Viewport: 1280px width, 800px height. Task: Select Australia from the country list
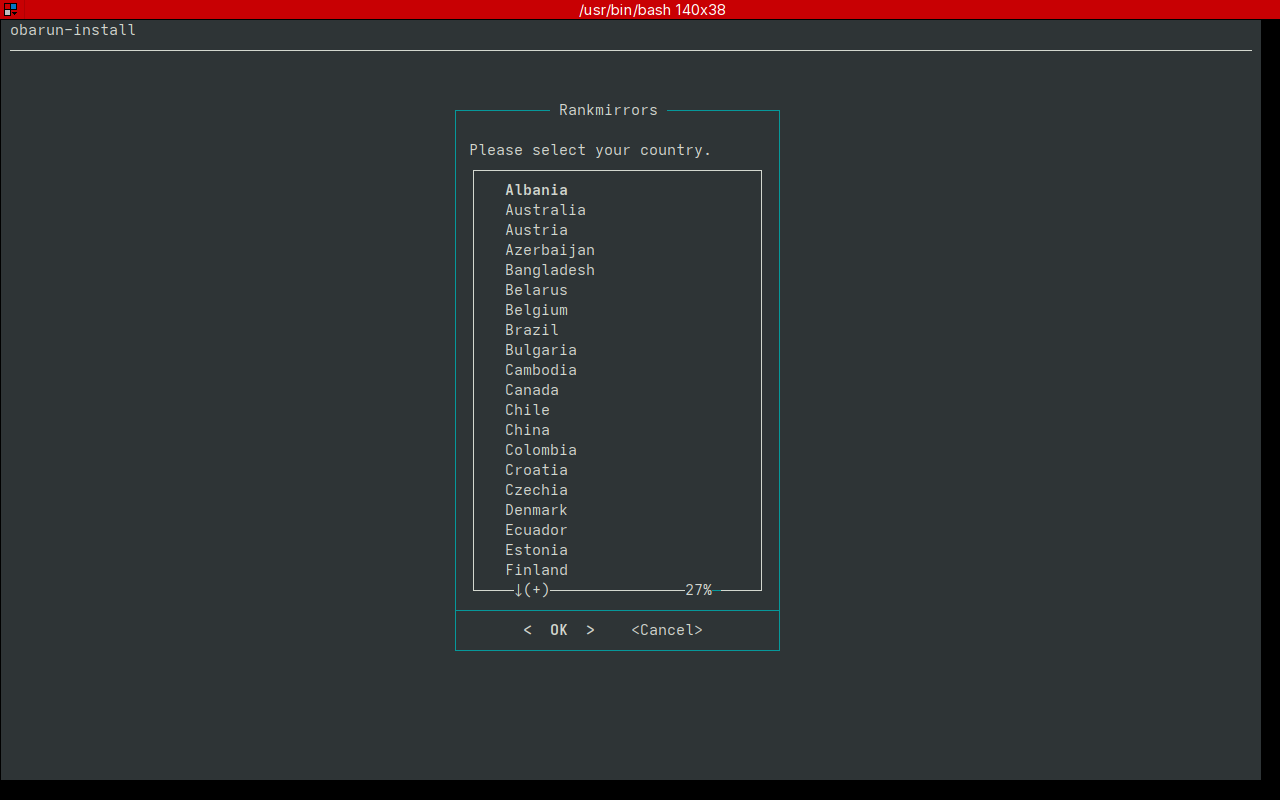coord(545,210)
